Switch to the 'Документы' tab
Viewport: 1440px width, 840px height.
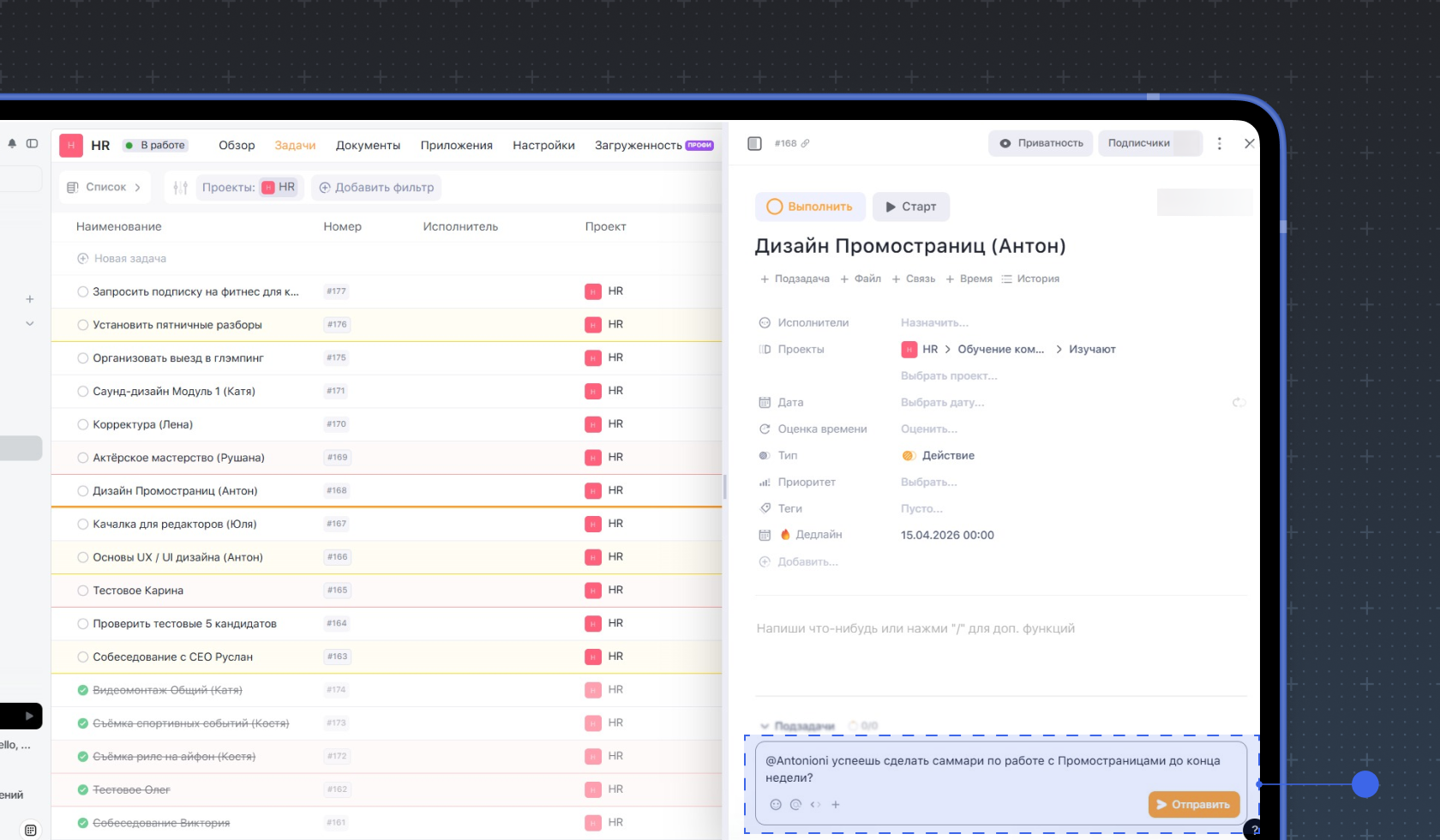pyautogui.click(x=368, y=146)
